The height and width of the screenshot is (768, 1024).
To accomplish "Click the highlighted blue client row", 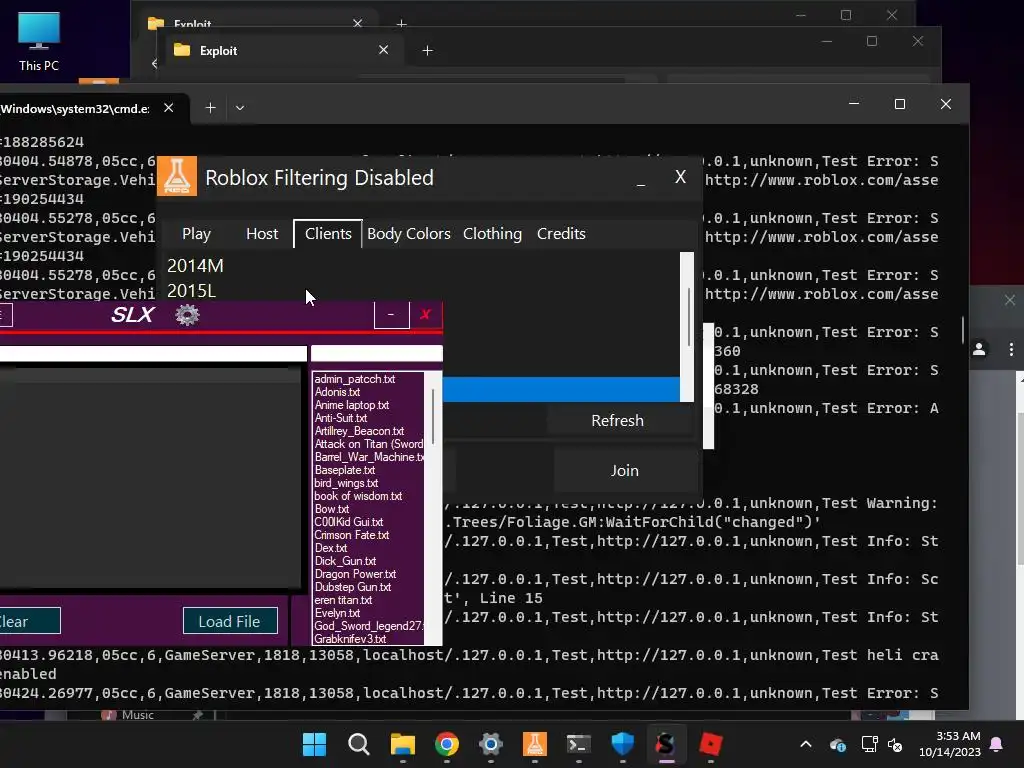I will [x=561, y=389].
